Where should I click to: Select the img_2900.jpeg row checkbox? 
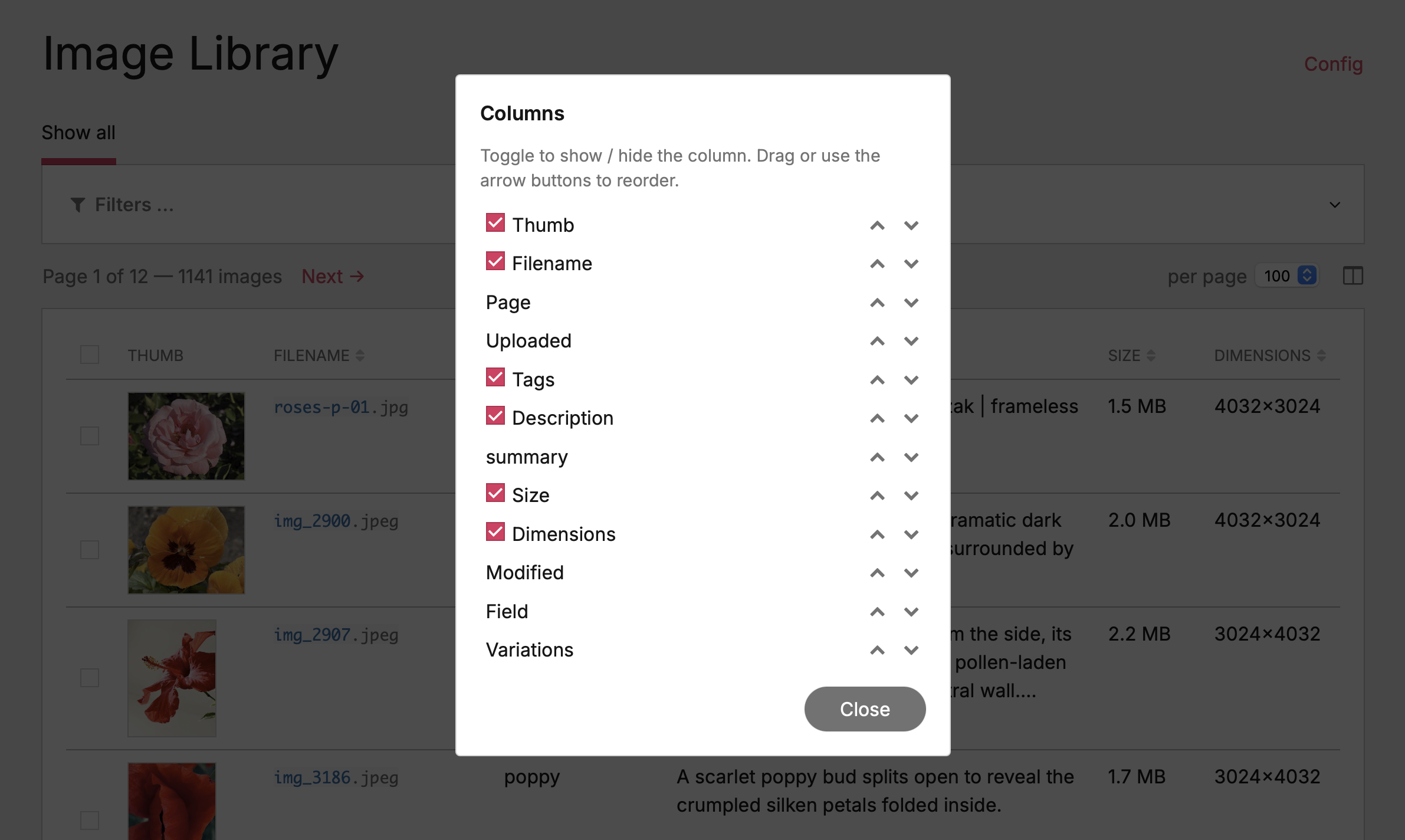(x=90, y=550)
